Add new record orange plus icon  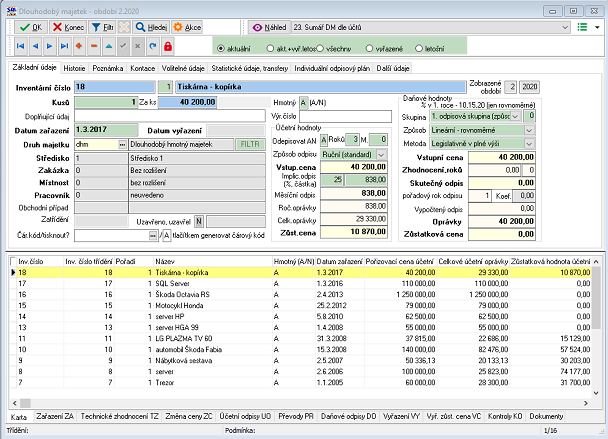pyautogui.click(x=79, y=46)
